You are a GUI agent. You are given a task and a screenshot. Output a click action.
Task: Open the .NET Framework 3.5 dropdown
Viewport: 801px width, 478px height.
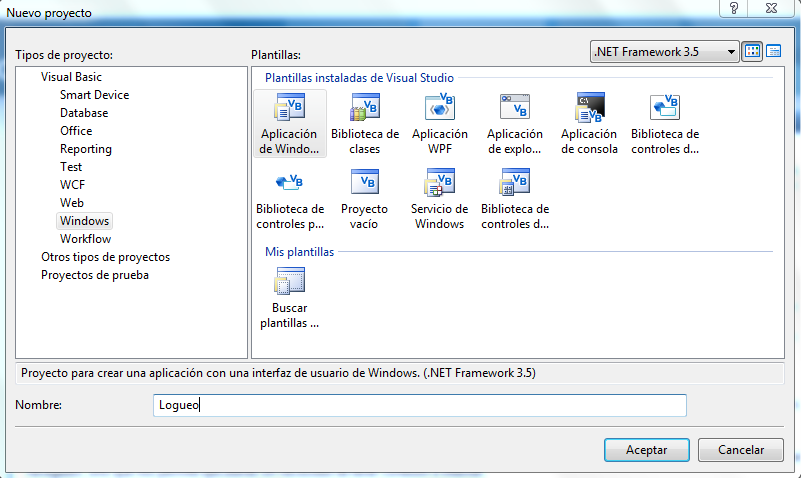[665, 52]
